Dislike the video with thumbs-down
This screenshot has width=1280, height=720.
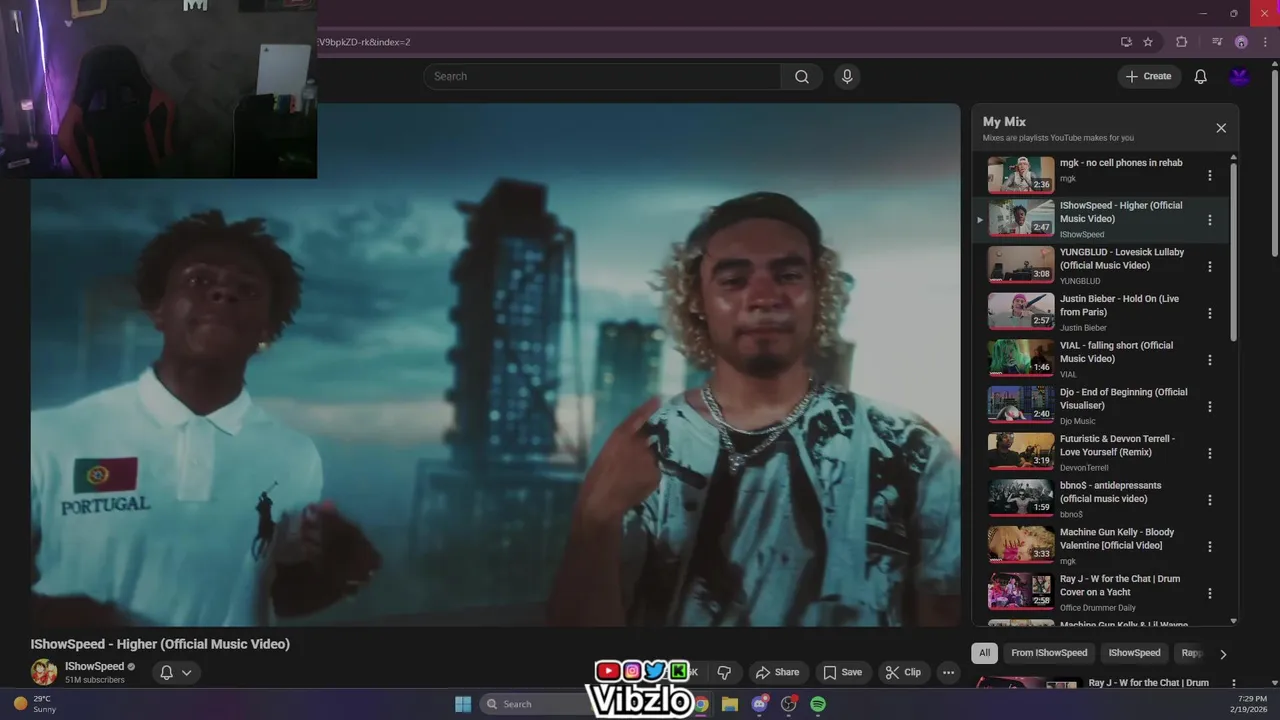[724, 672]
